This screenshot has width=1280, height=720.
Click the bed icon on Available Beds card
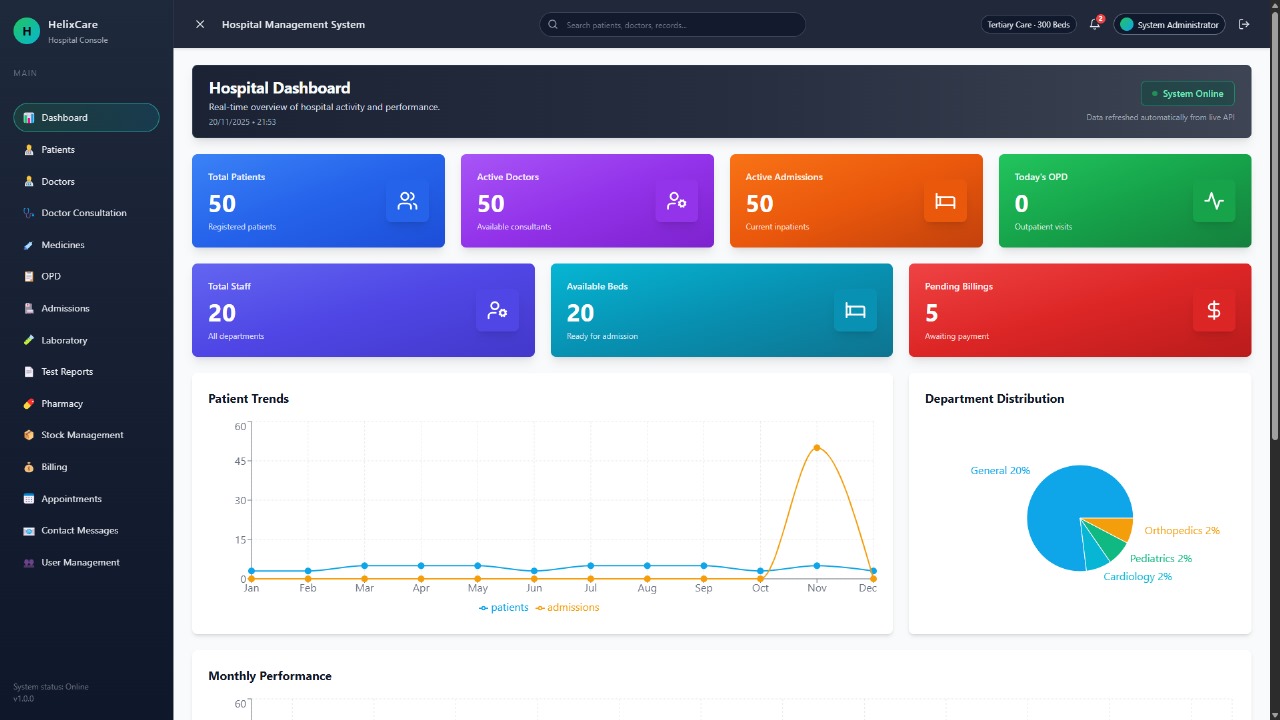tap(855, 310)
